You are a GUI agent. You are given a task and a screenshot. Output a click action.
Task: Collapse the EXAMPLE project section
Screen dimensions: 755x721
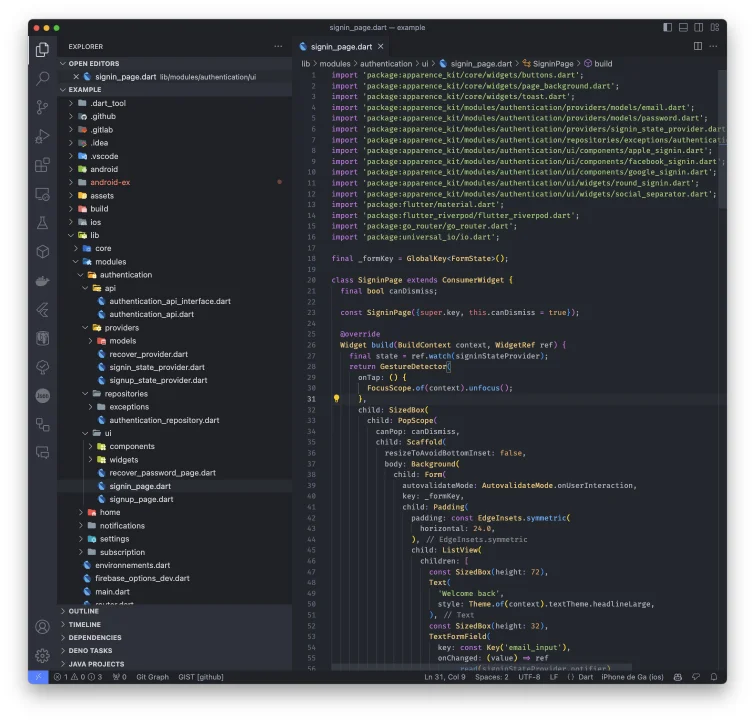175,90
